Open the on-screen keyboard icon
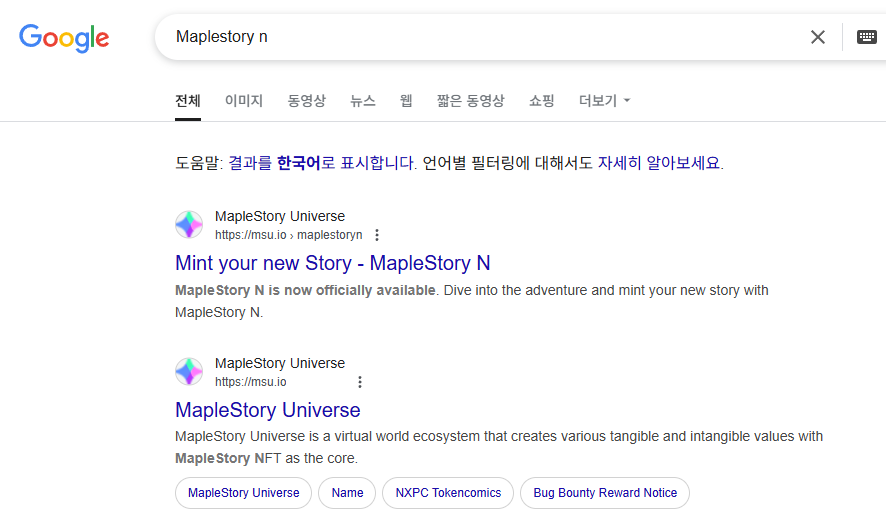Screen dimensions: 886x528 click(866, 37)
